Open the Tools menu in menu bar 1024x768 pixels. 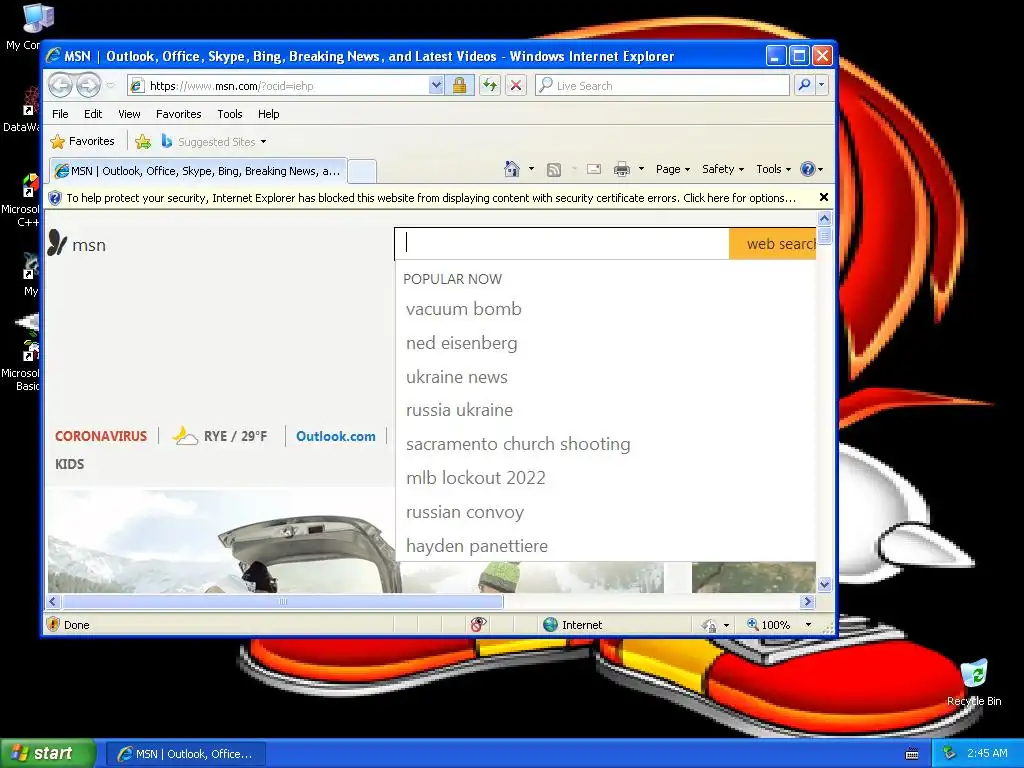click(230, 114)
